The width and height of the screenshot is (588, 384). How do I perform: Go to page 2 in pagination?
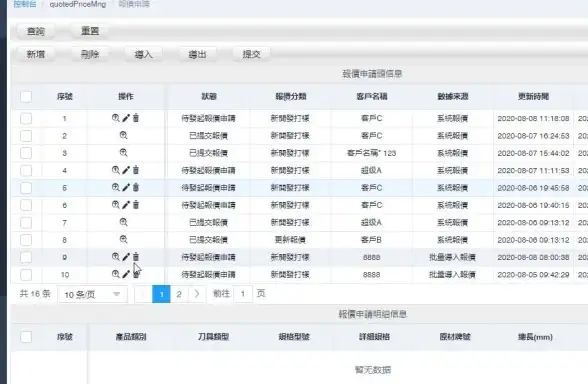pos(179,294)
